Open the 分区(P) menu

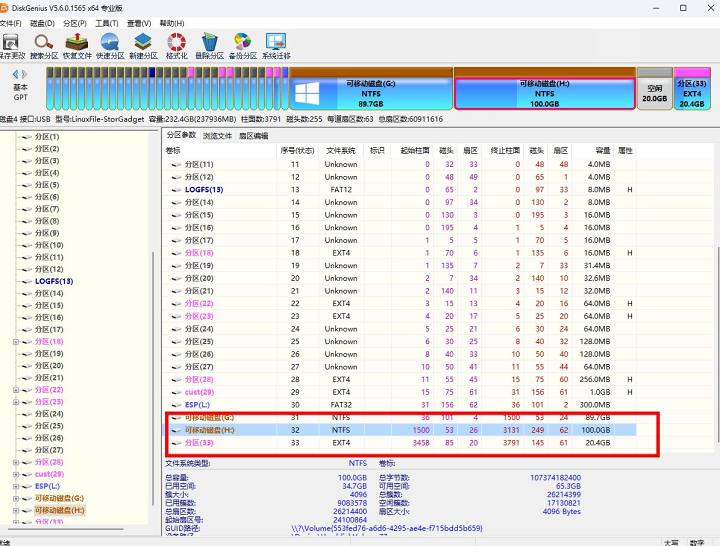(75, 23)
